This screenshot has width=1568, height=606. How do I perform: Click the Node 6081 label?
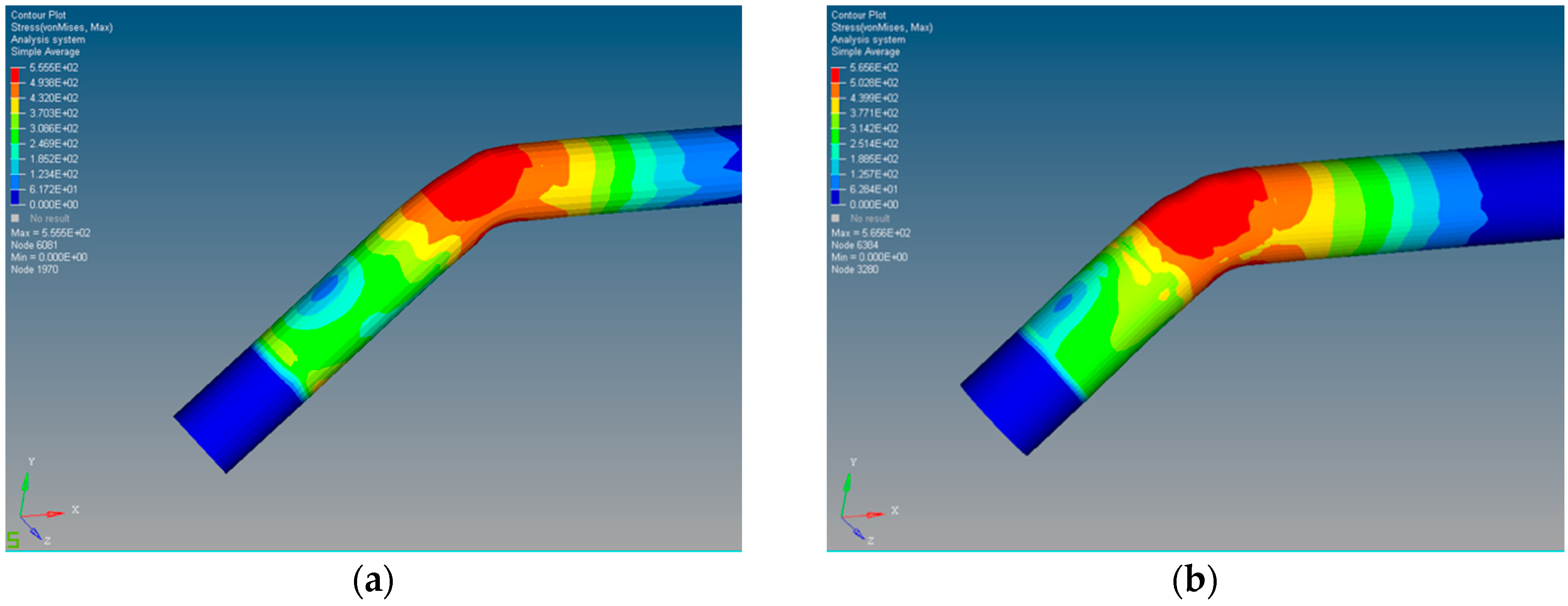[x=34, y=245]
